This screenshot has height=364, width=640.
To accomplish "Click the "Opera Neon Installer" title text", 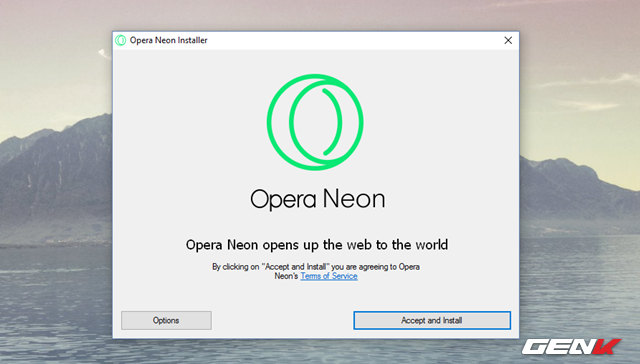I will [x=169, y=40].
